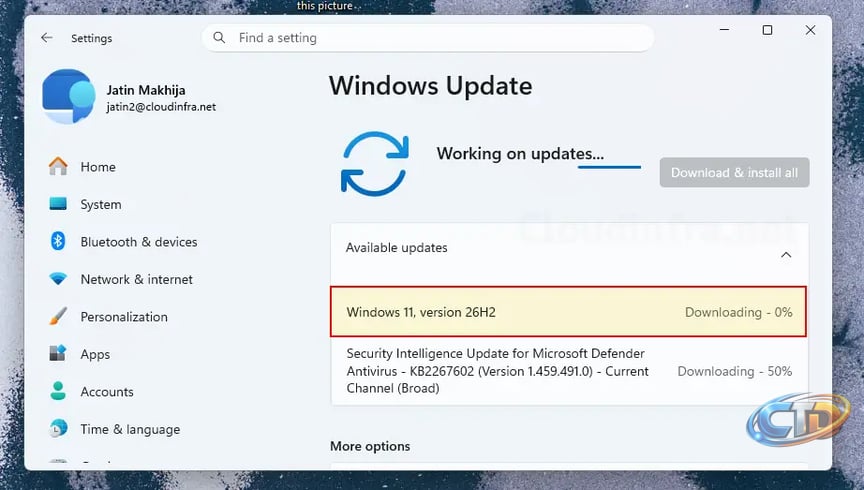This screenshot has width=864, height=490.
Task: Select Apps in sidebar
Action: (x=95, y=354)
